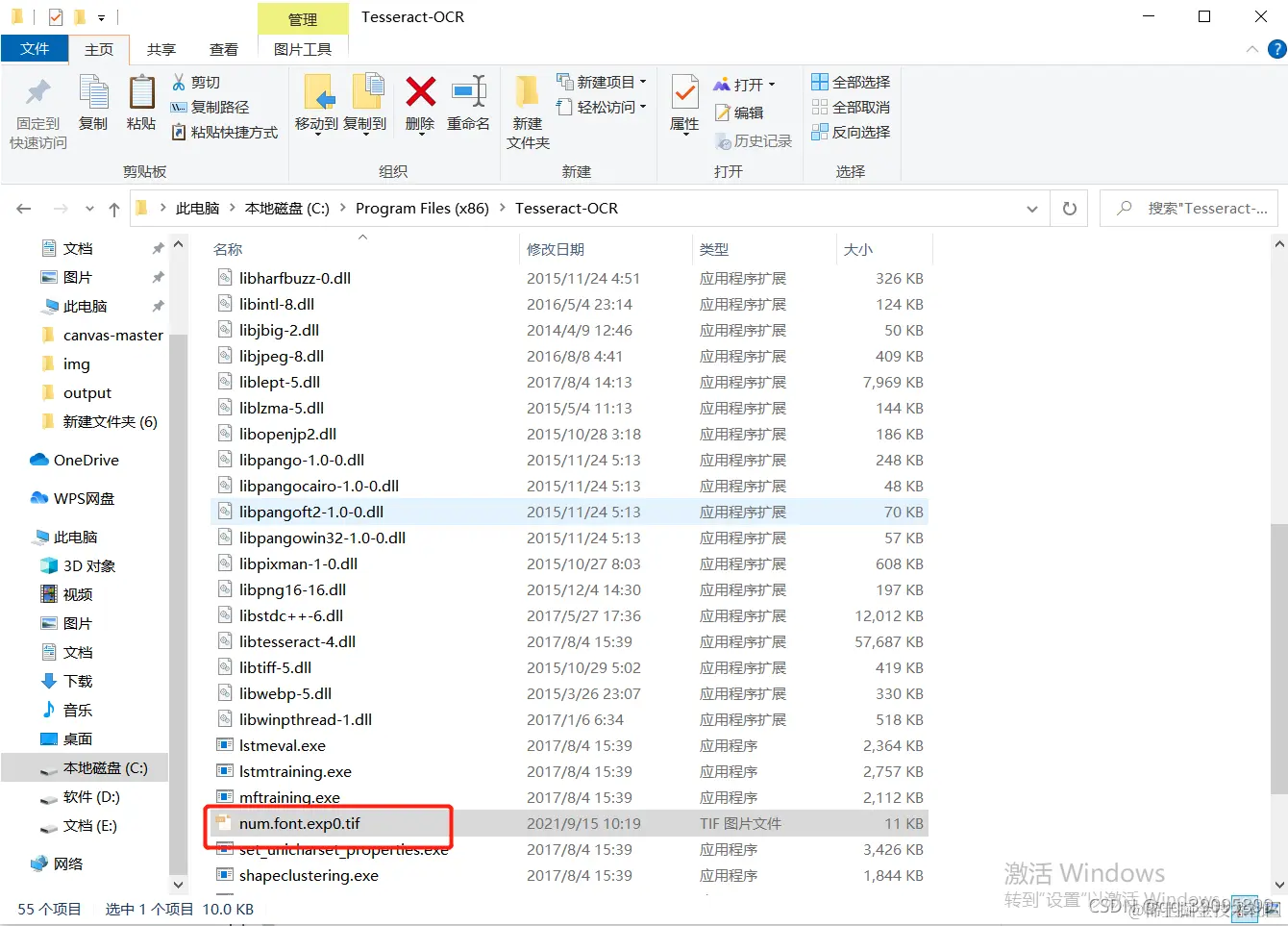This screenshot has height=926, width=1288.
Task: Click the 管理 (Manage) contextual tab
Action: point(303,18)
